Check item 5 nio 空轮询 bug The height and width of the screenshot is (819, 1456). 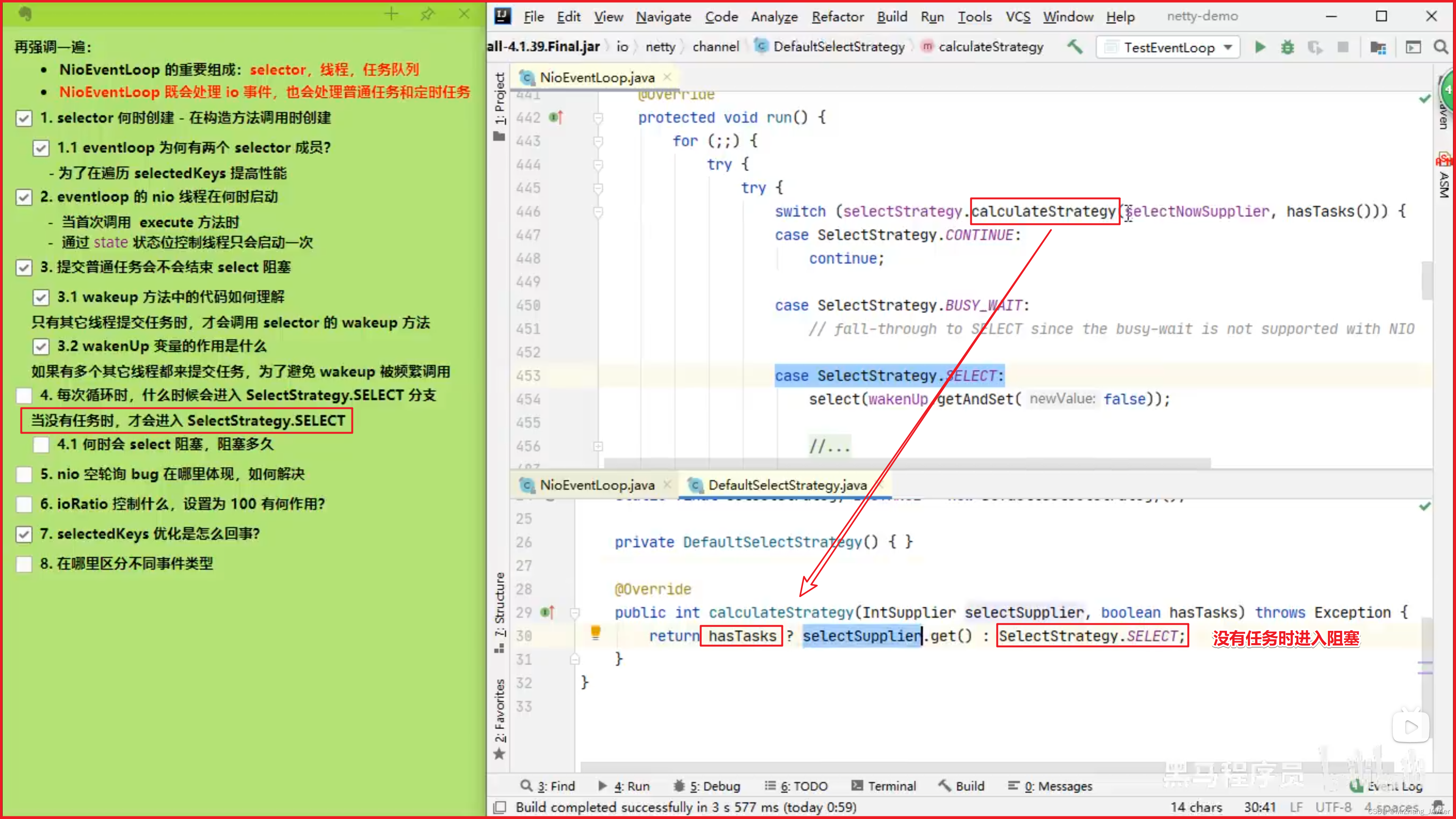pos(24,475)
